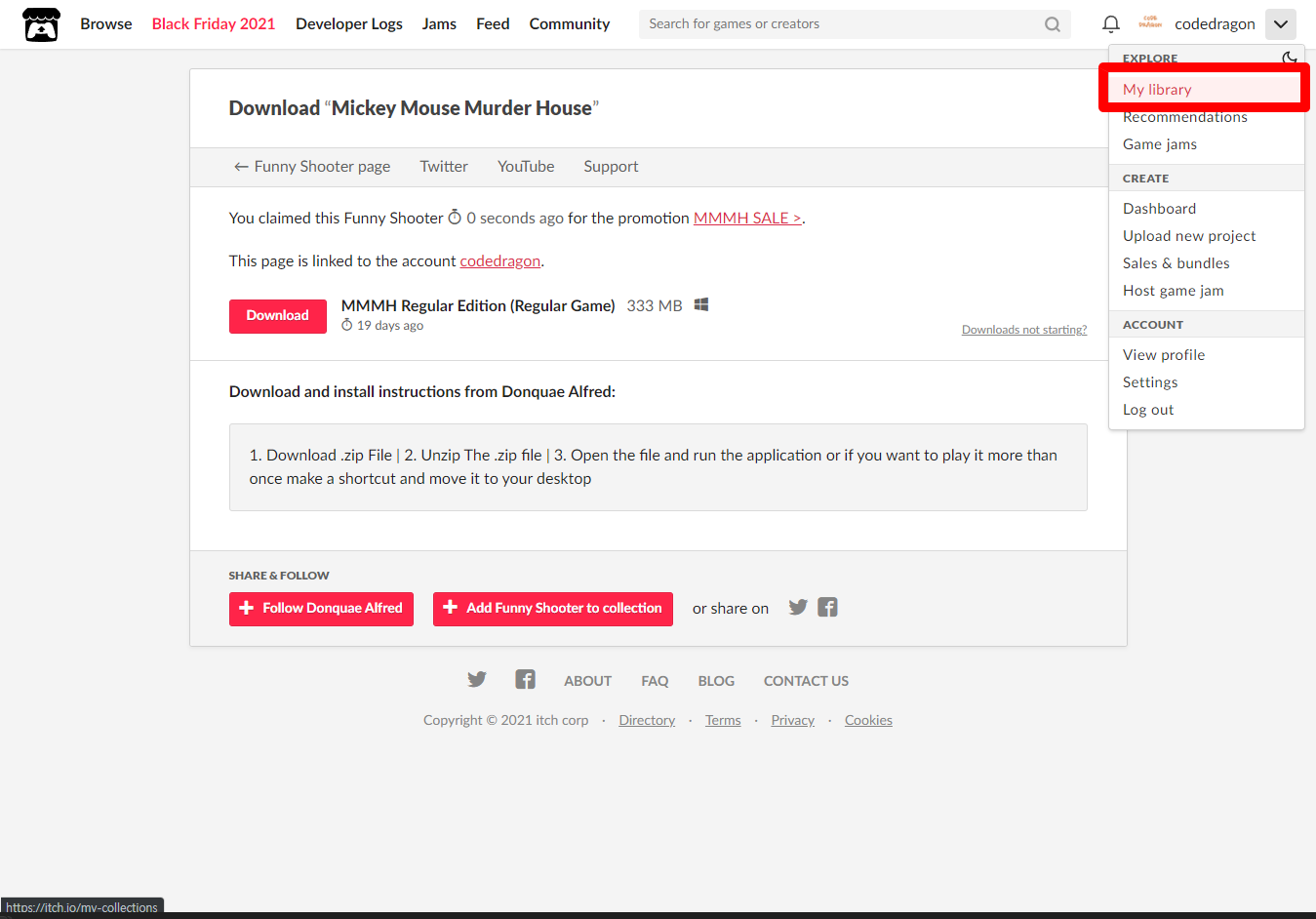Click Follow Donquae Alfred button
The image size is (1316, 919).
pos(321,609)
